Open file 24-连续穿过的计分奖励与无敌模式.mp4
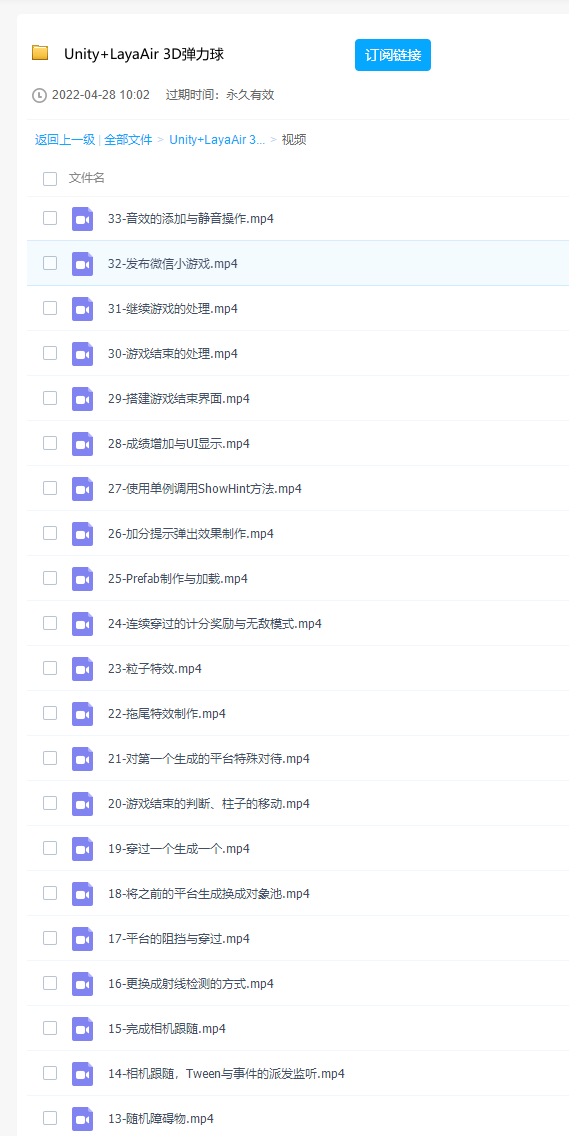The image size is (569, 1136). point(215,624)
